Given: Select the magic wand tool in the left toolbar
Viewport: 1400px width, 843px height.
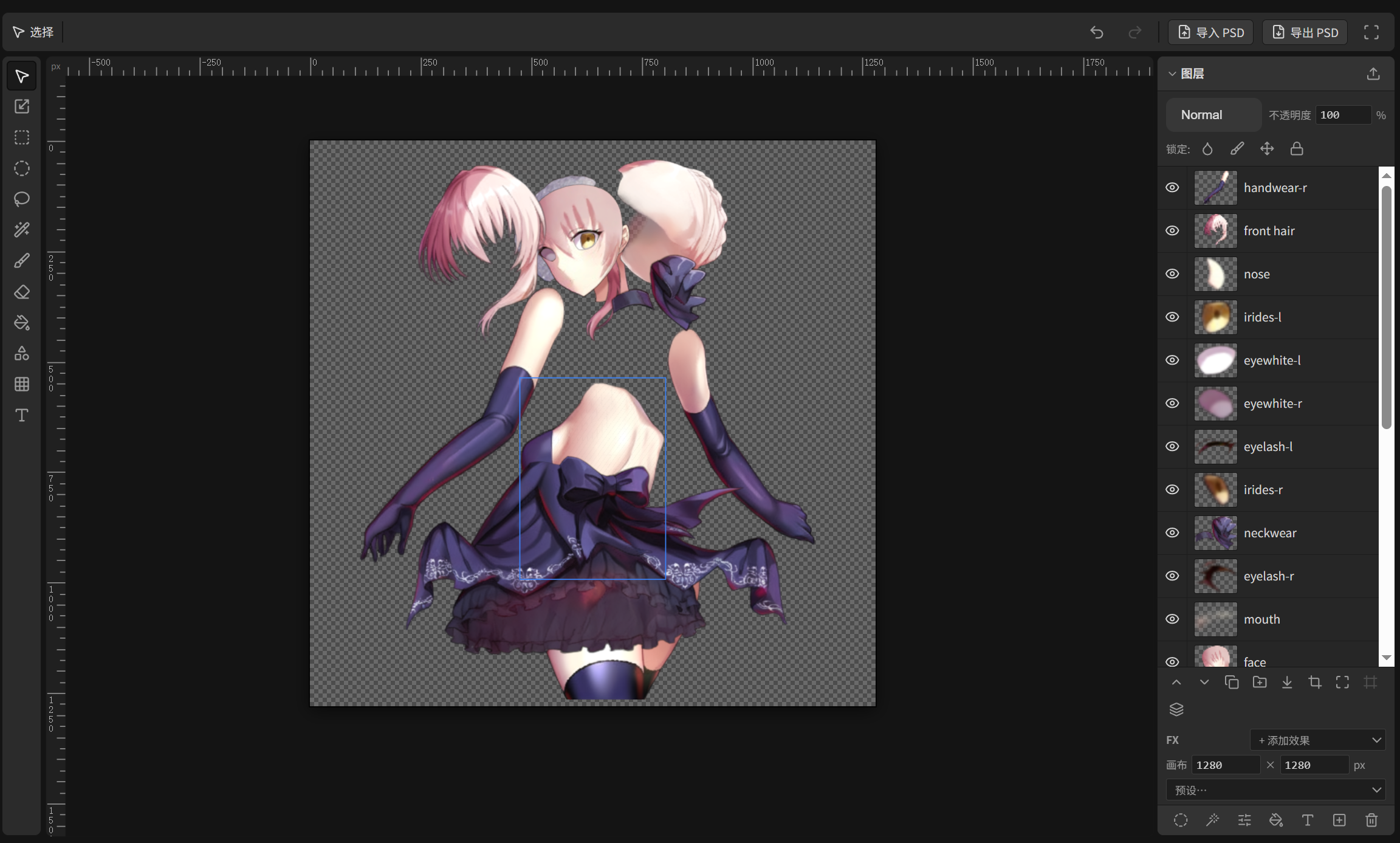Looking at the screenshot, I should (x=22, y=230).
